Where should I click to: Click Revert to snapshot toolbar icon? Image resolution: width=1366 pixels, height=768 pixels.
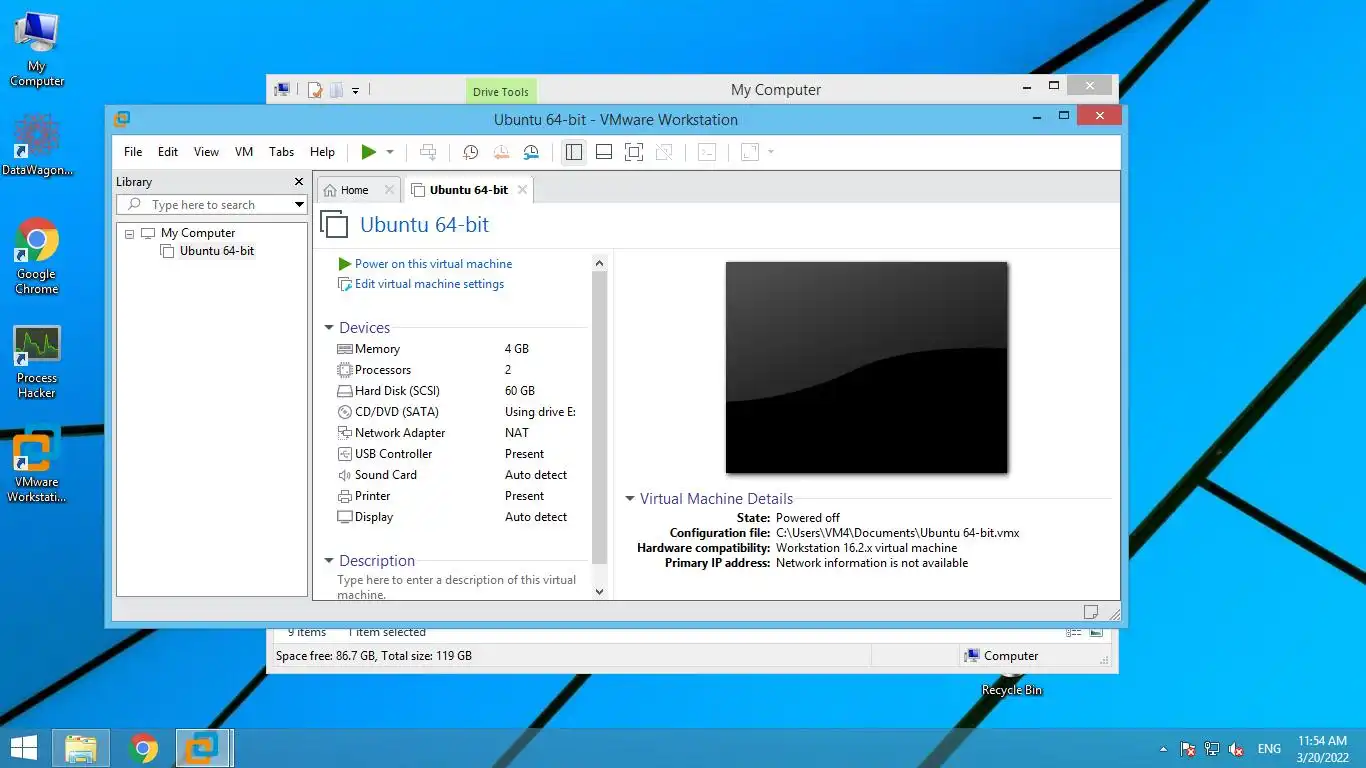click(x=501, y=152)
